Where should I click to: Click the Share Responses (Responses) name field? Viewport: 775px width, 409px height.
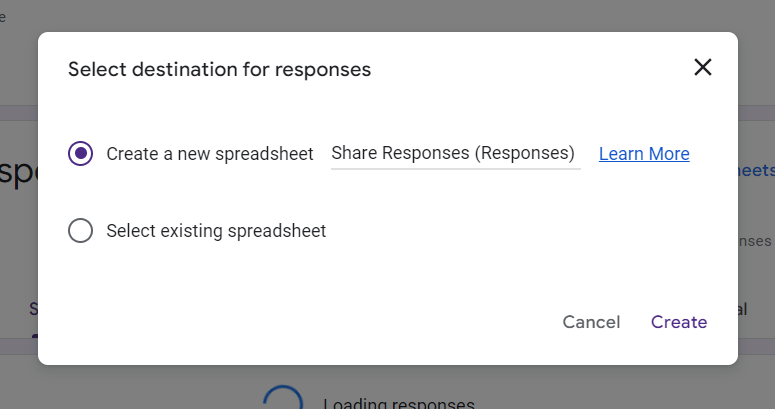[455, 154]
